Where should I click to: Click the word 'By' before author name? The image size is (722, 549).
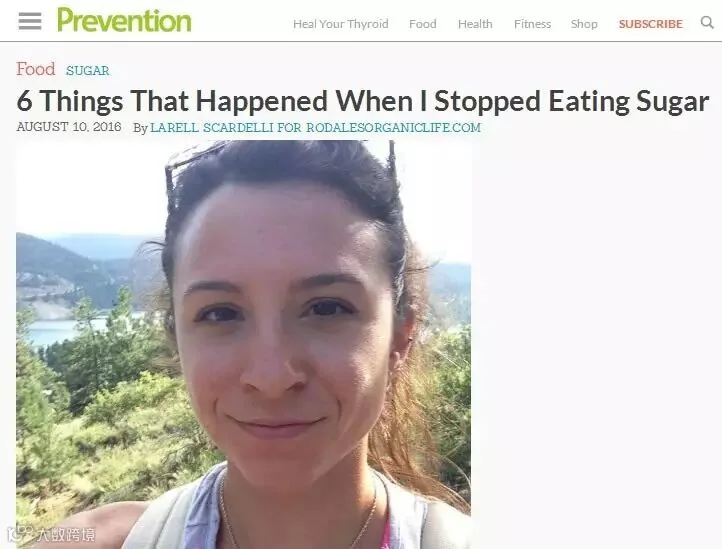(140, 128)
